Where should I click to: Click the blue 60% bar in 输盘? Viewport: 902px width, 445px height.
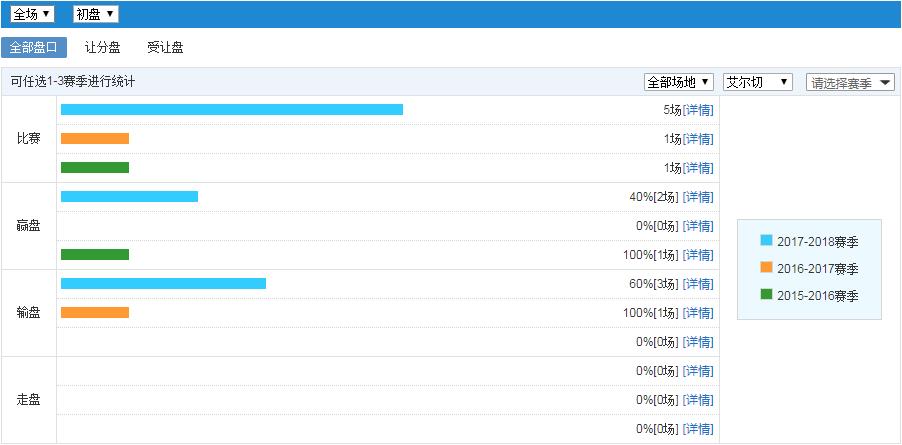coord(163,284)
